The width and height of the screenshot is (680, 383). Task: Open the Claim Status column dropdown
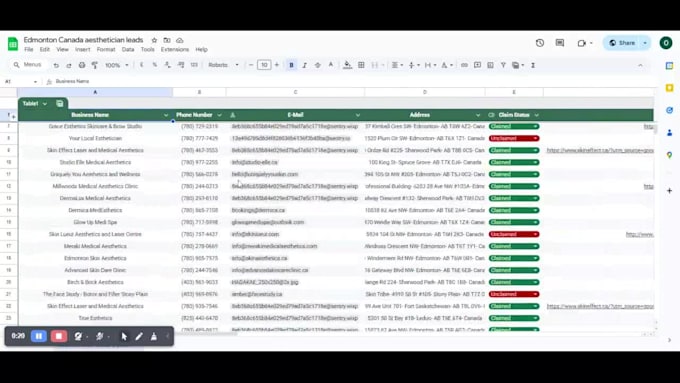536,115
